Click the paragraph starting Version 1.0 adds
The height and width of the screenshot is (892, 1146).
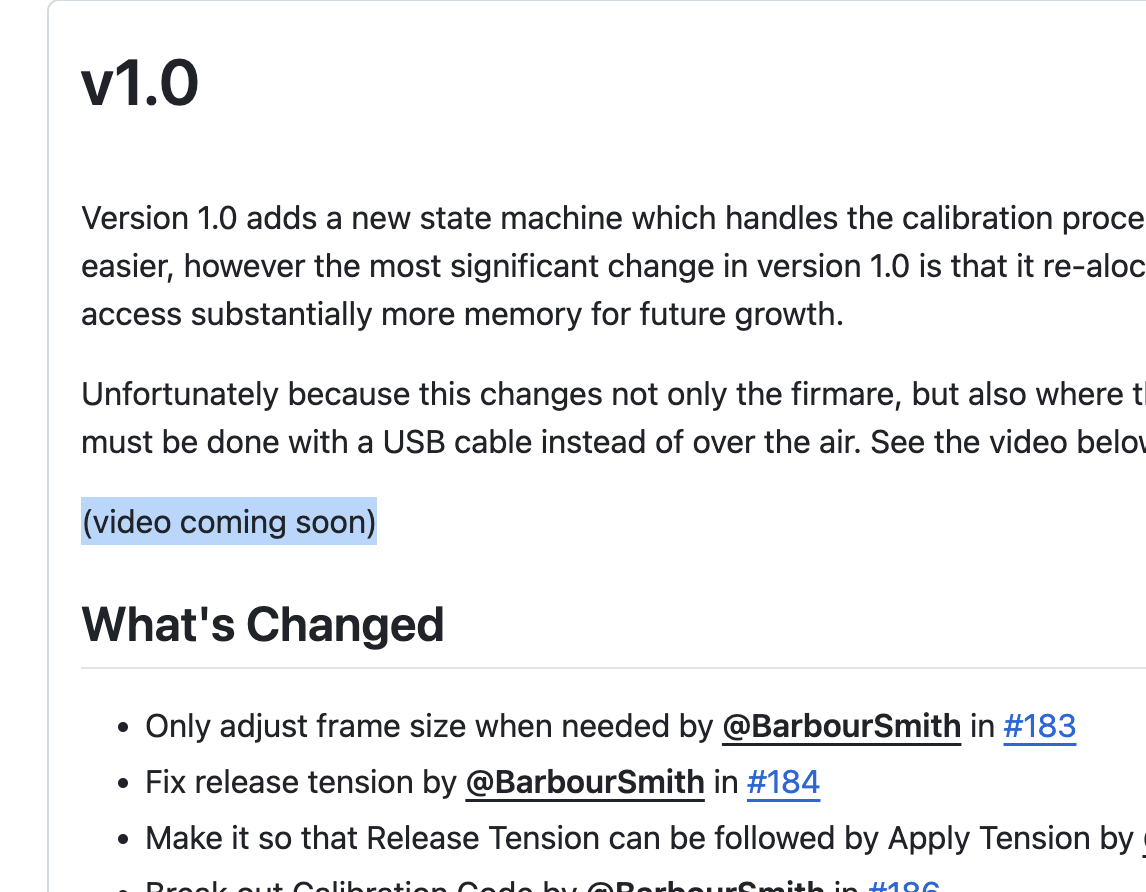(x=613, y=266)
